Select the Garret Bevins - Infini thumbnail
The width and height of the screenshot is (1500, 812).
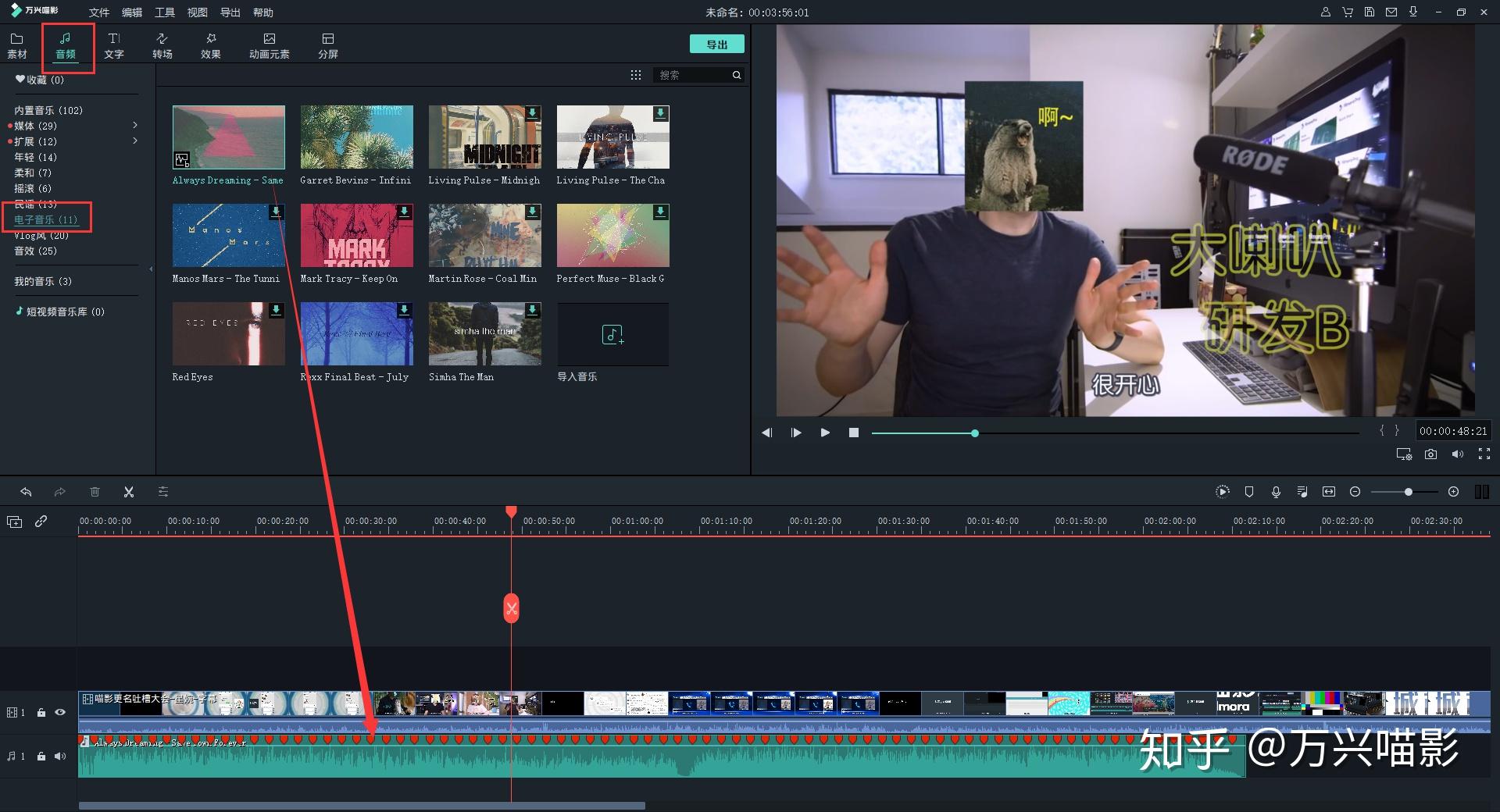click(357, 137)
